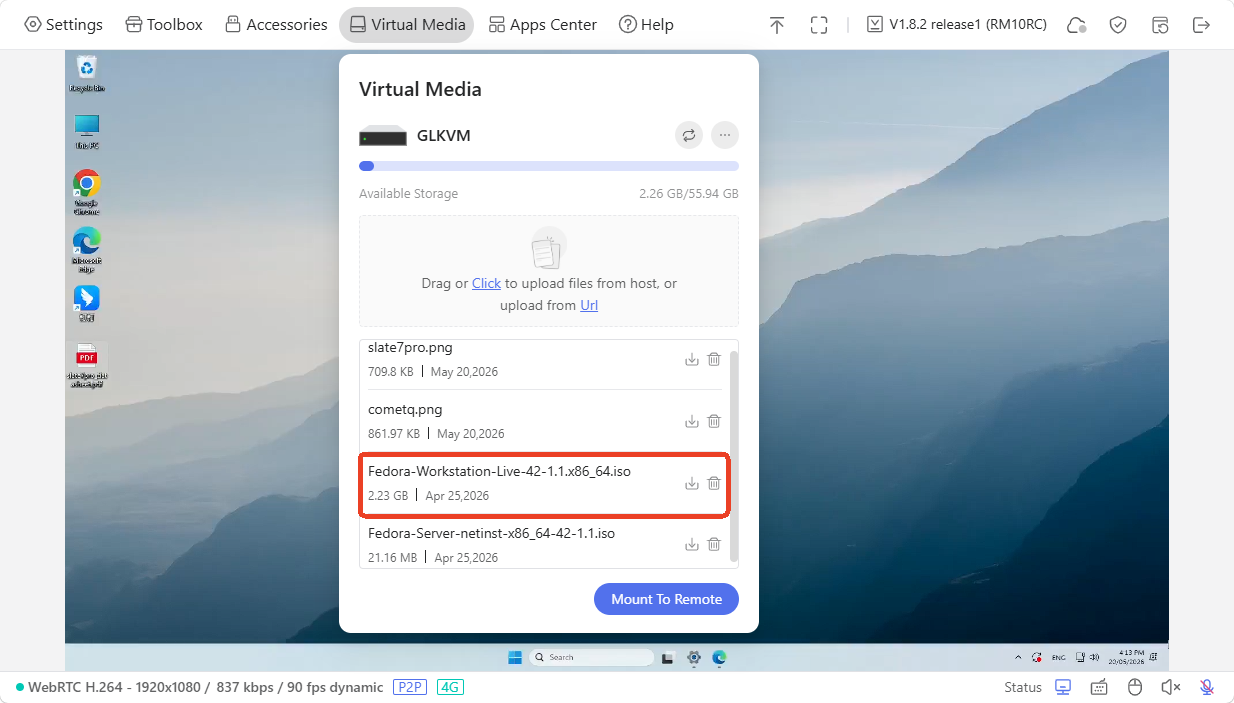
Task: Open Microsoft Edge desktop shortcut
Action: [x=87, y=250]
